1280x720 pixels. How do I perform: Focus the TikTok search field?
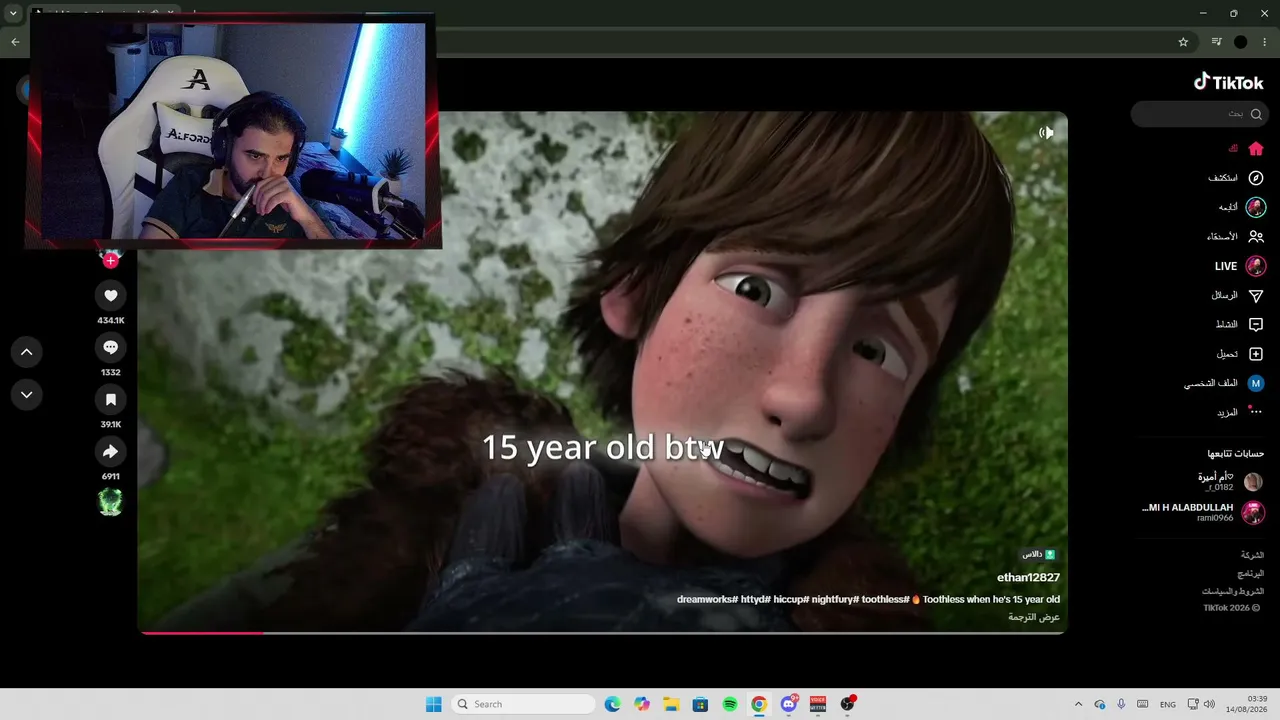point(1200,114)
